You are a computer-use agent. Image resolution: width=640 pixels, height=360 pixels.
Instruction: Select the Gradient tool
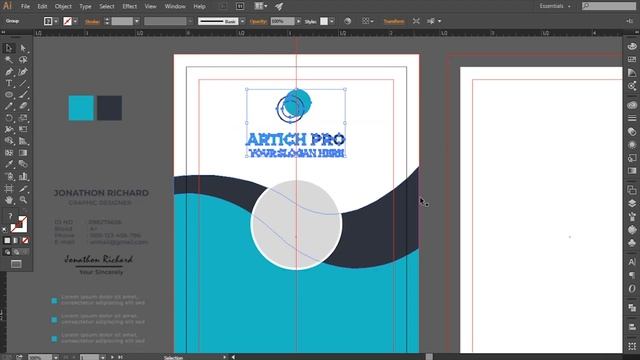pyautogui.click(x=23, y=153)
